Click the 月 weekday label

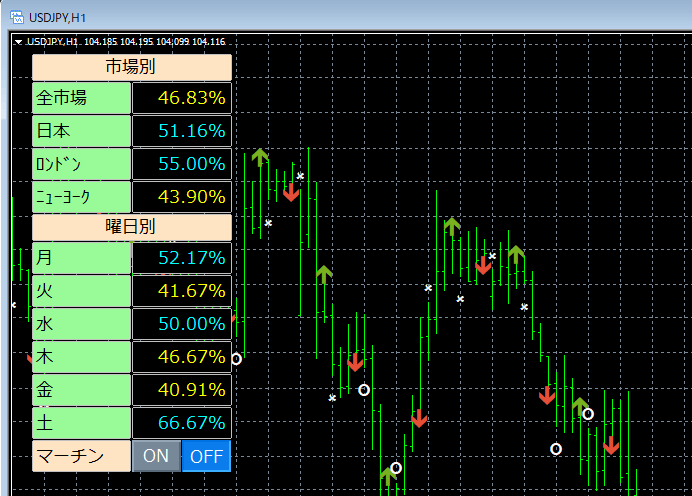[81, 258]
